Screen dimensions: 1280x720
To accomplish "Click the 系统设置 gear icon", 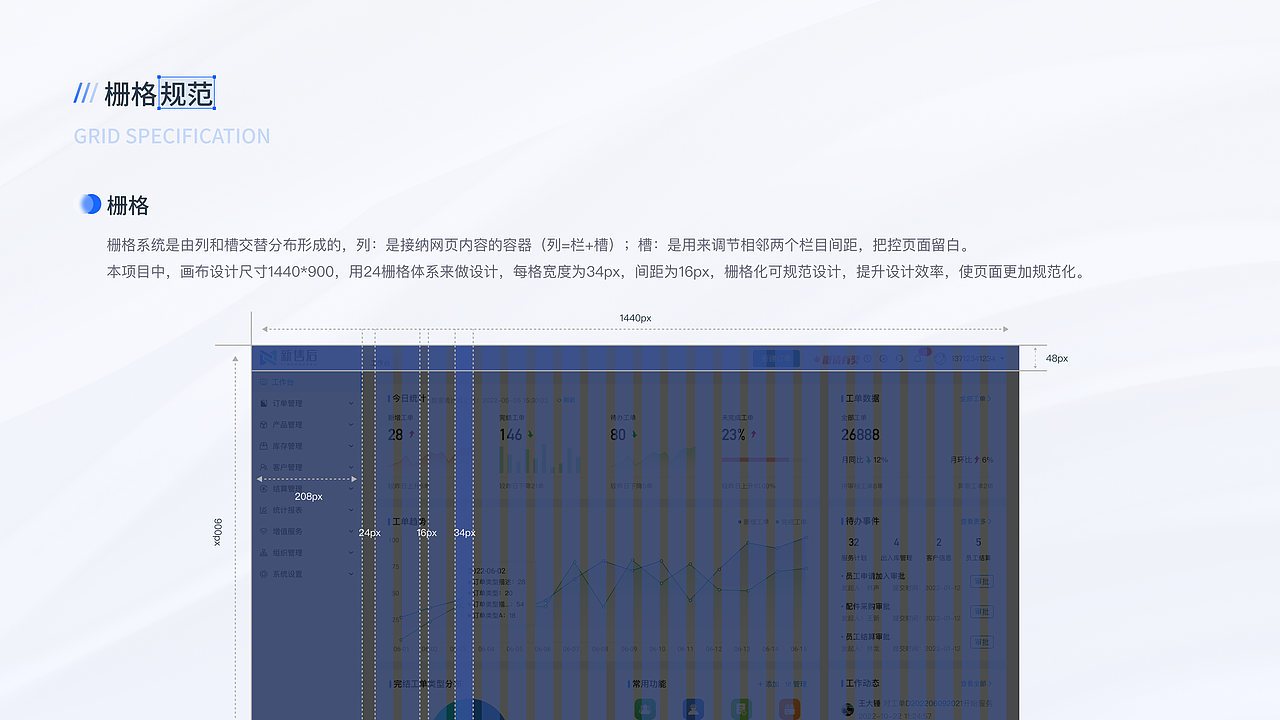I will click(x=263, y=574).
